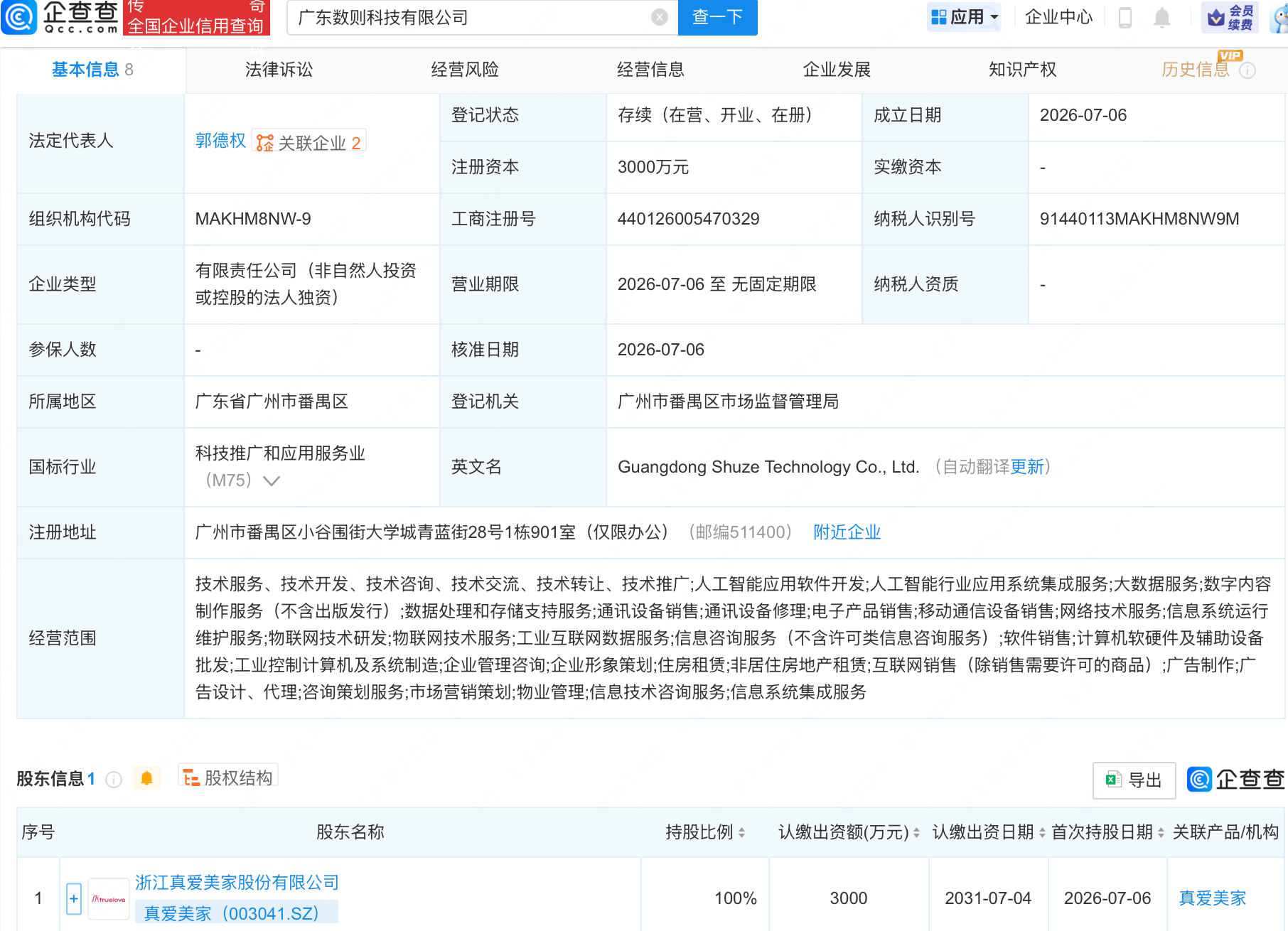The height and width of the screenshot is (931, 1288).
Task: Open 真爱美家 related product link
Action: pyautogui.click(x=1212, y=898)
